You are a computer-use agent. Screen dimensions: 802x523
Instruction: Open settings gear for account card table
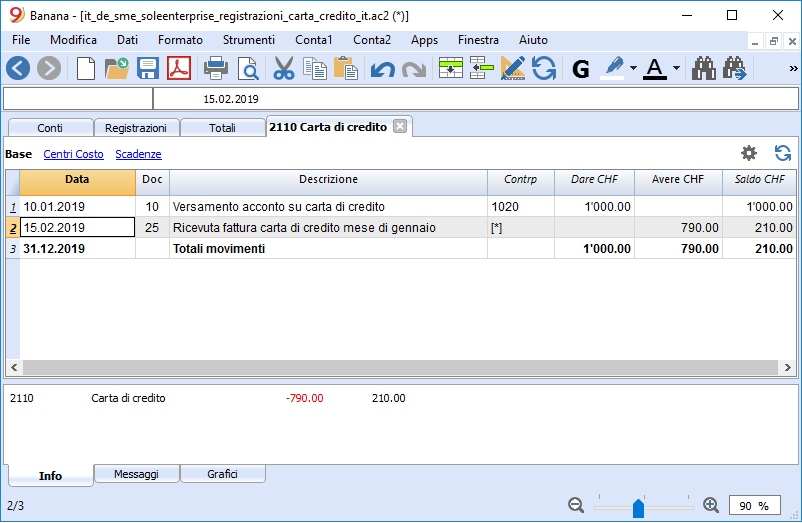click(x=748, y=153)
